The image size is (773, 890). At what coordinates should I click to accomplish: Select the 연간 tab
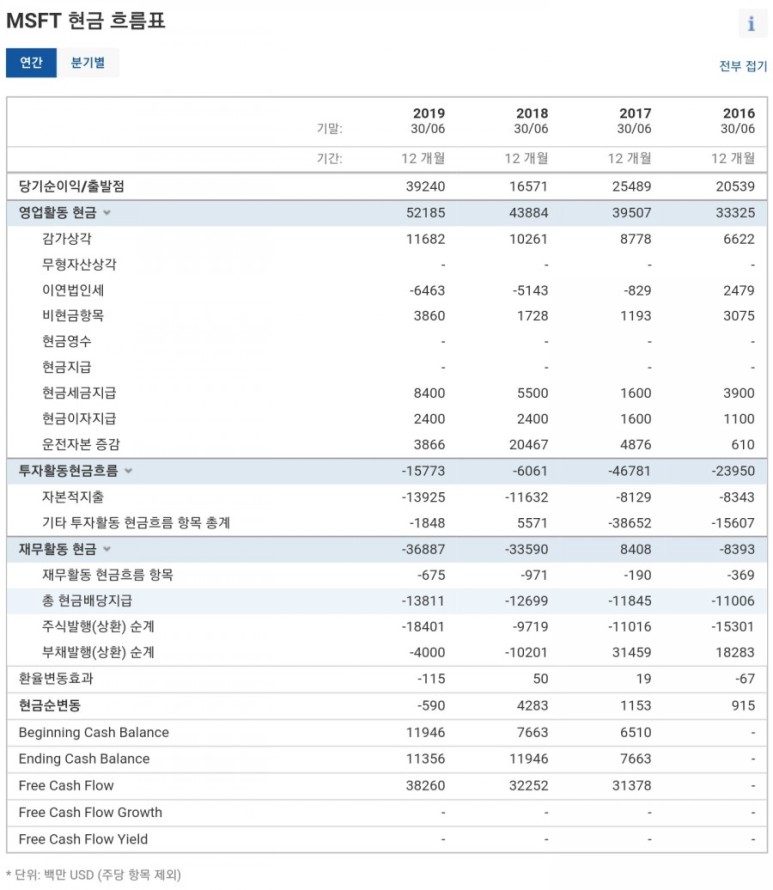point(31,62)
